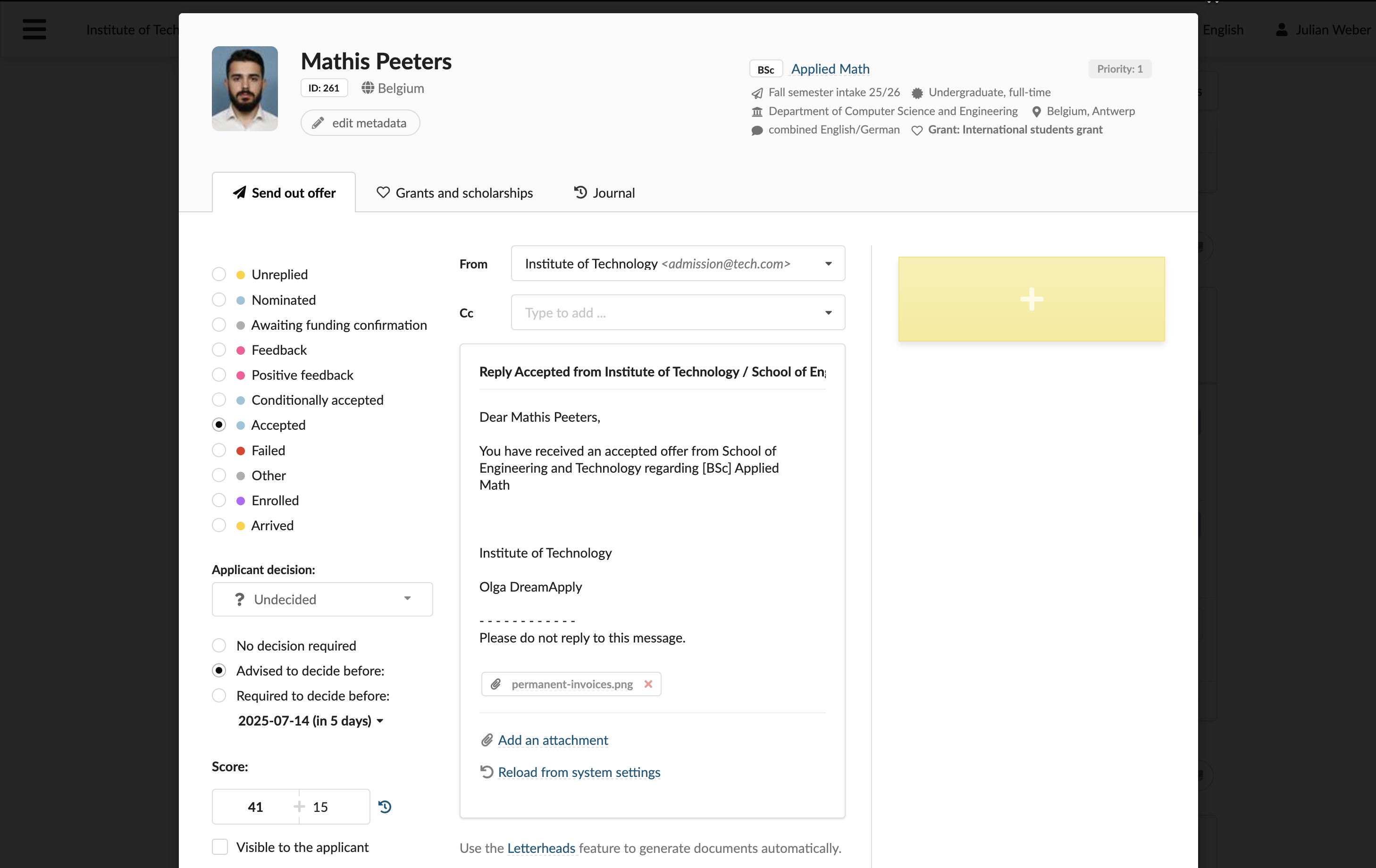Screen dimensions: 1376x868
Task: Open the English language selector
Action: click(x=1223, y=29)
